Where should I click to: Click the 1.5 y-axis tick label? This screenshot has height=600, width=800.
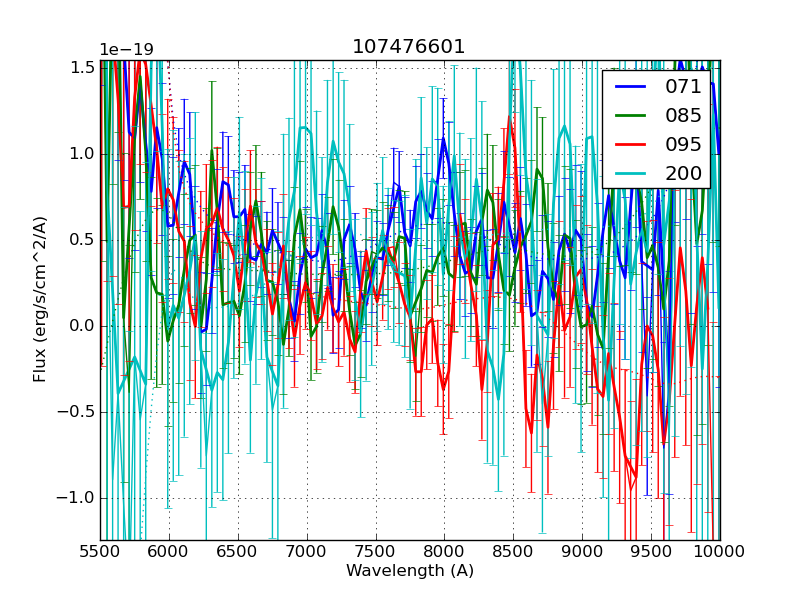pyautogui.click(x=81, y=68)
